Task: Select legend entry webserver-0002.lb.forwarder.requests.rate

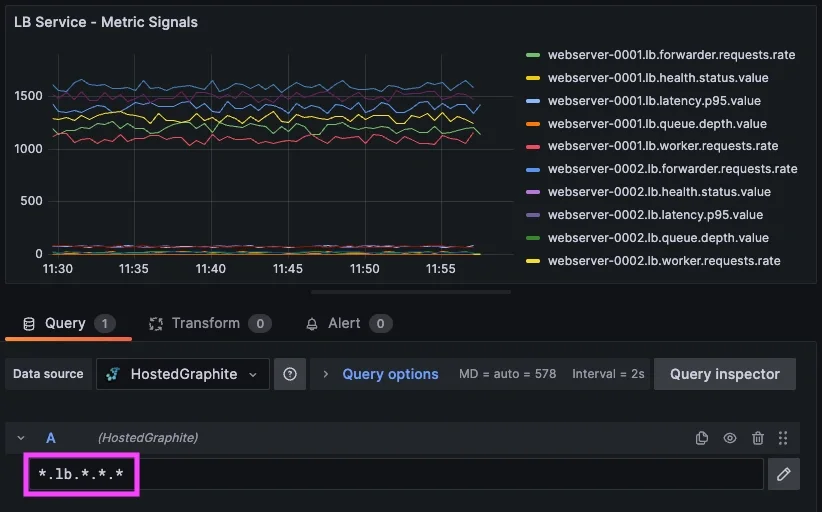Action: pos(673,169)
